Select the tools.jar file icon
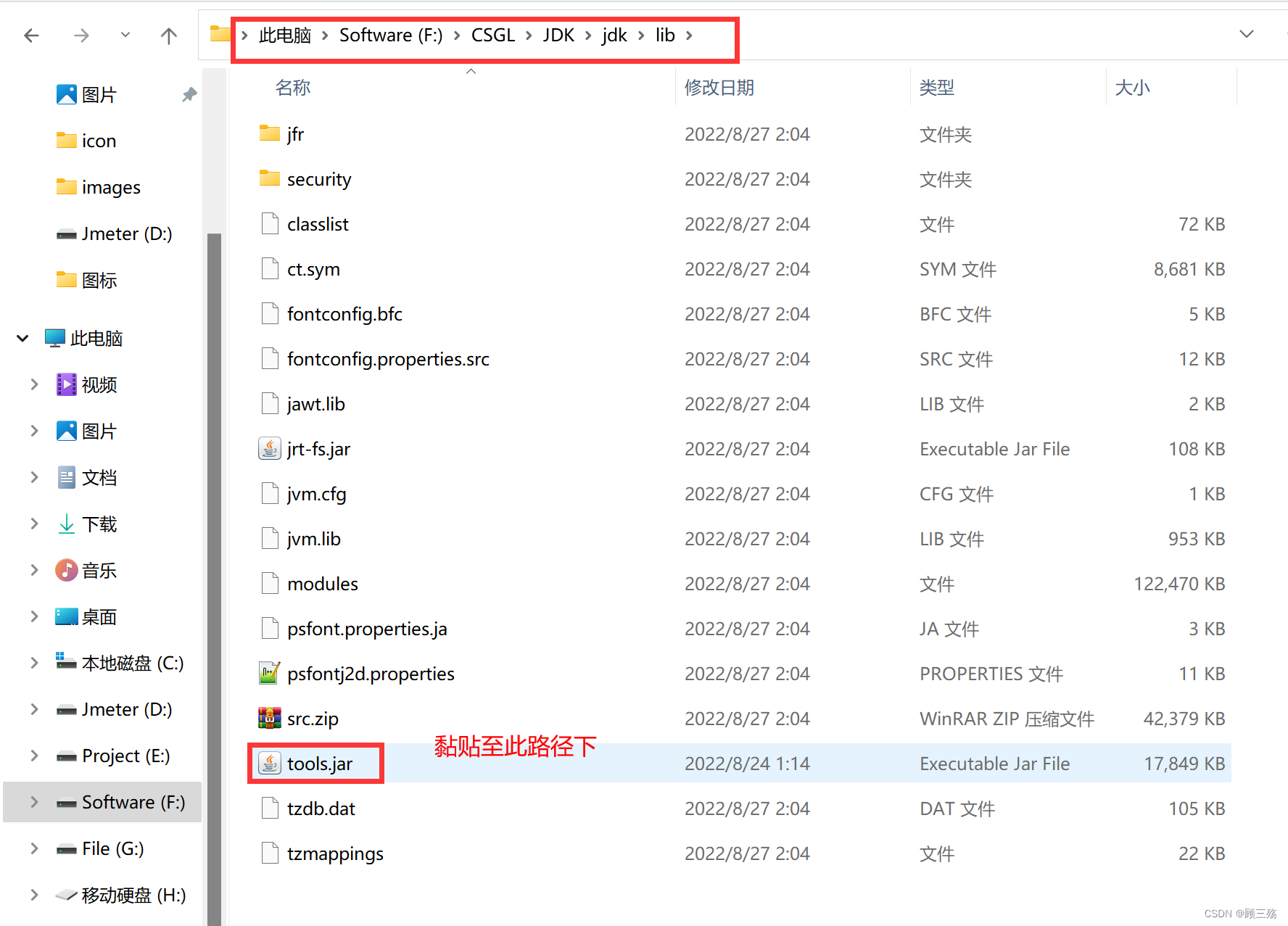Image resolution: width=1288 pixels, height=926 pixels. click(x=270, y=763)
